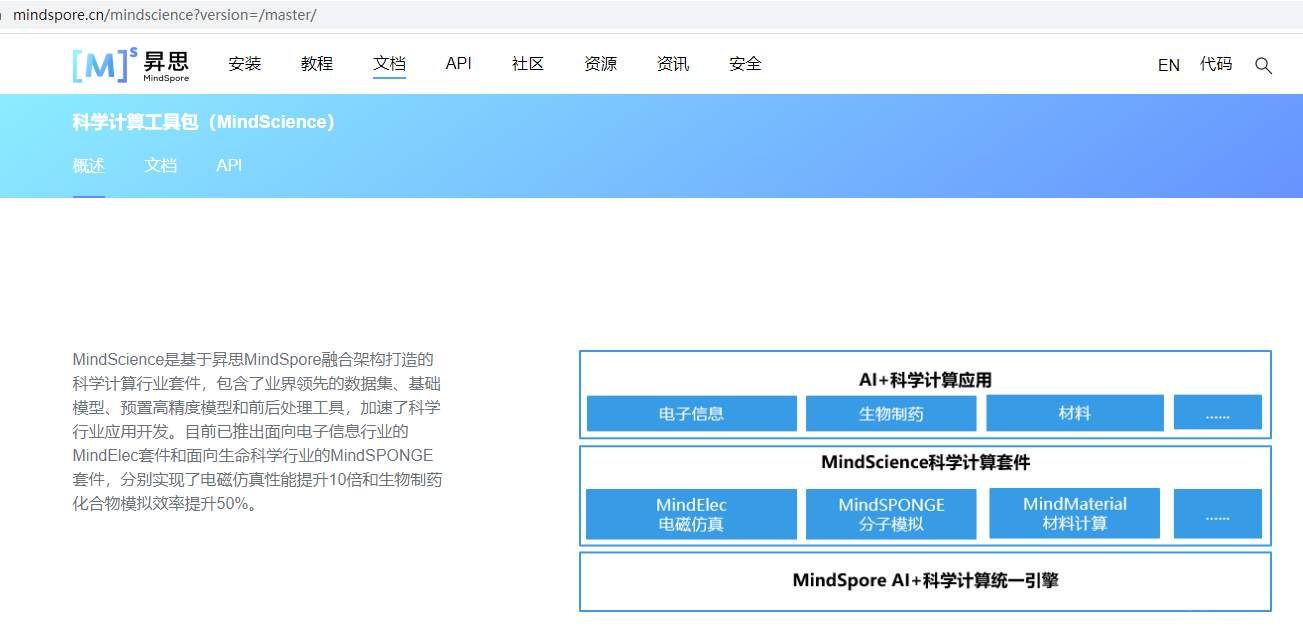The image size is (1303, 628).
Task: Click the MindMaterial 材料计算 box
Action: 1075,513
